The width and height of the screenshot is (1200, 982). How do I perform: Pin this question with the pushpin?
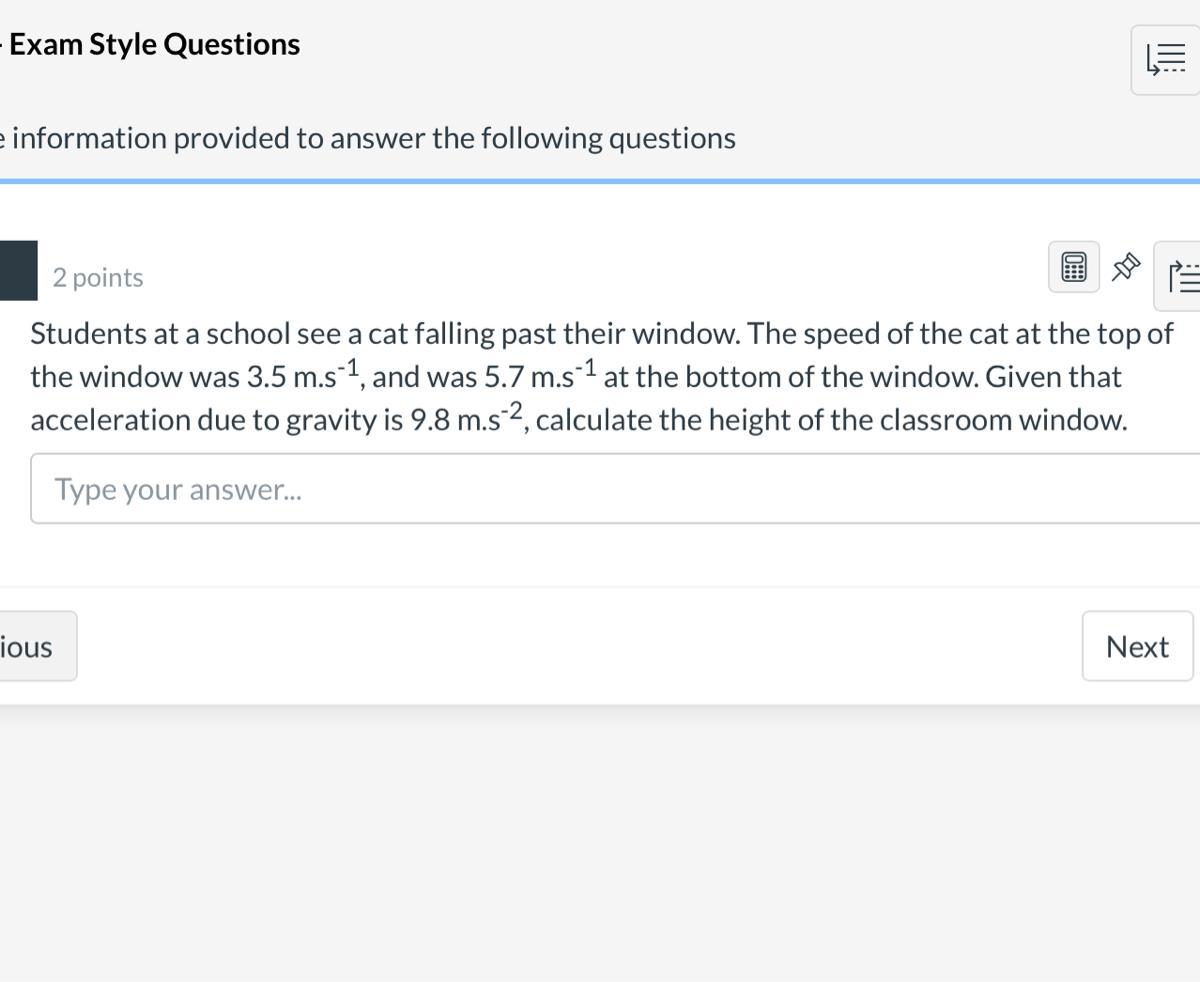click(1126, 267)
